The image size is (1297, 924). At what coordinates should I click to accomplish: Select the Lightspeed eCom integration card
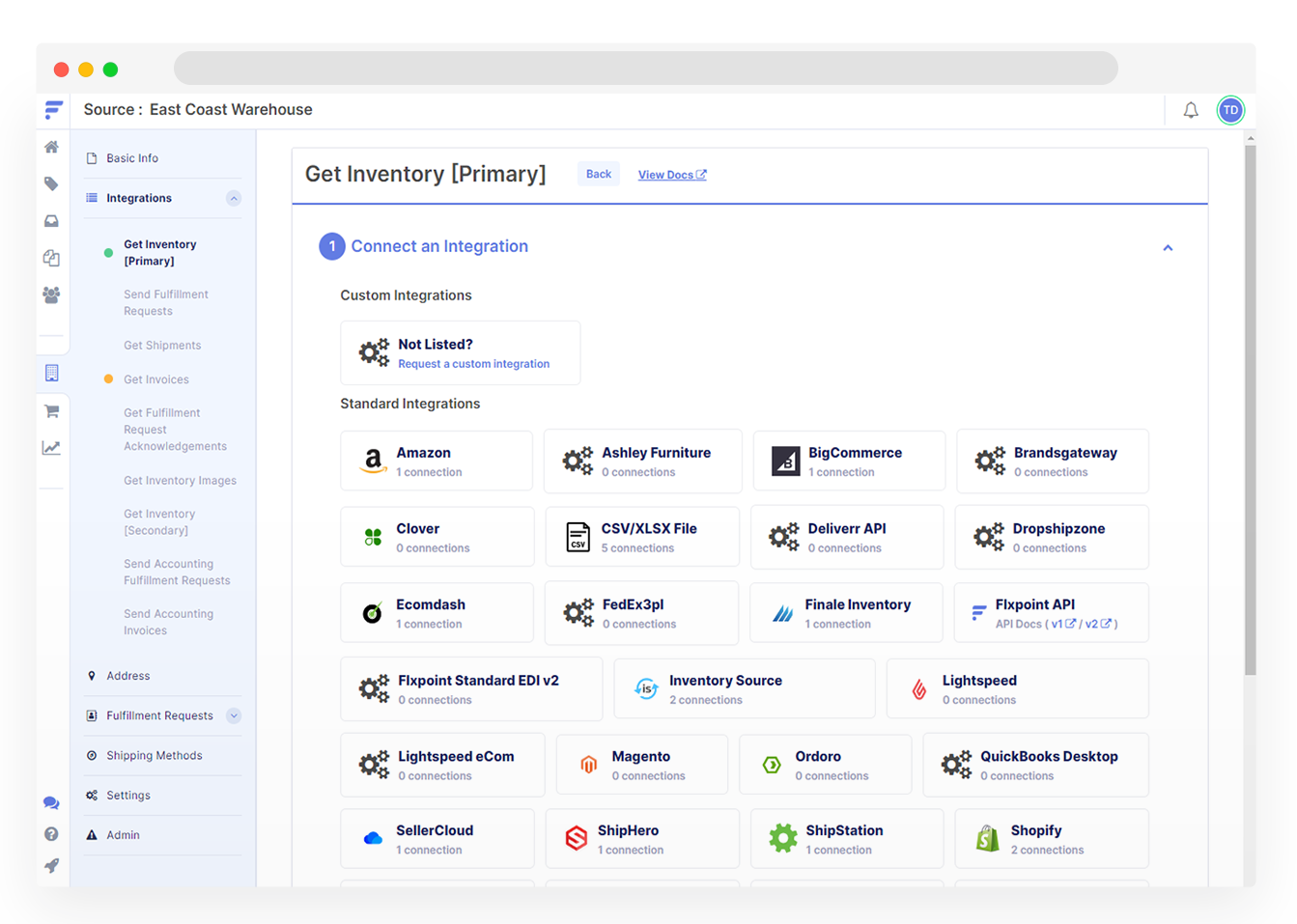tap(442, 765)
